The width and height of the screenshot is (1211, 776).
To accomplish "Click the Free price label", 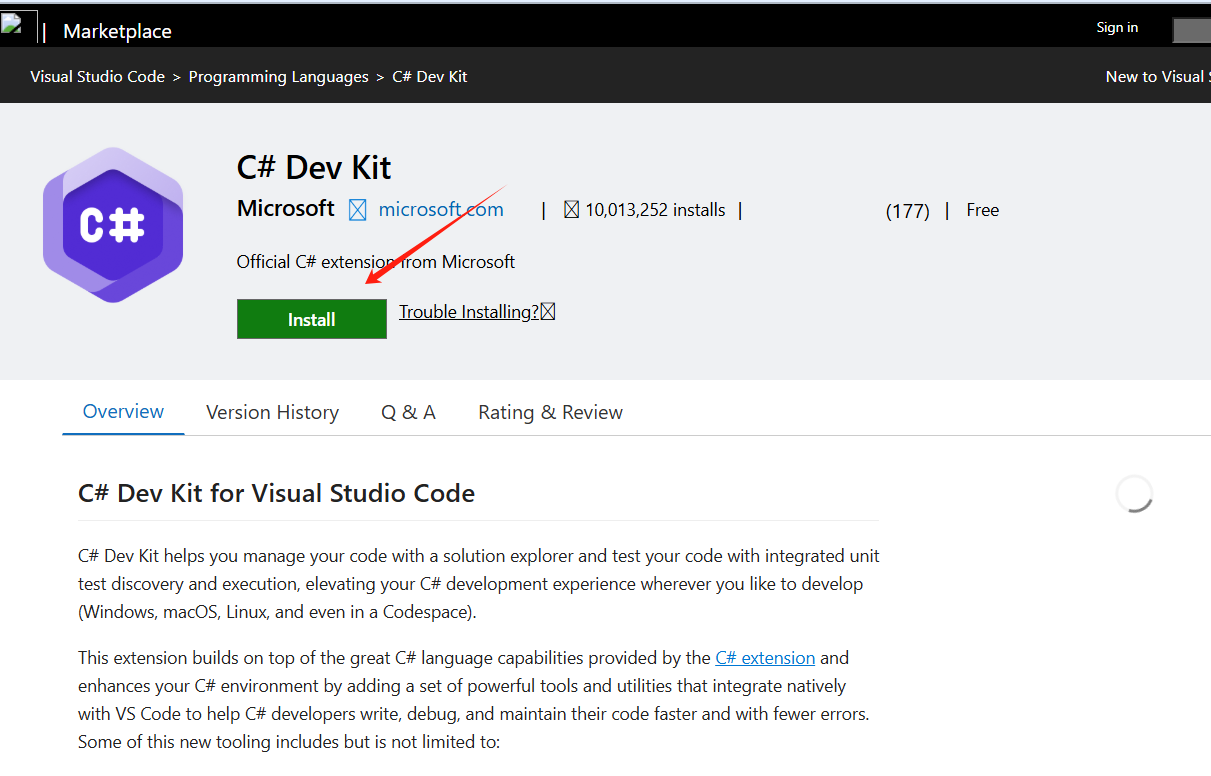I will [x=983, y=210].
